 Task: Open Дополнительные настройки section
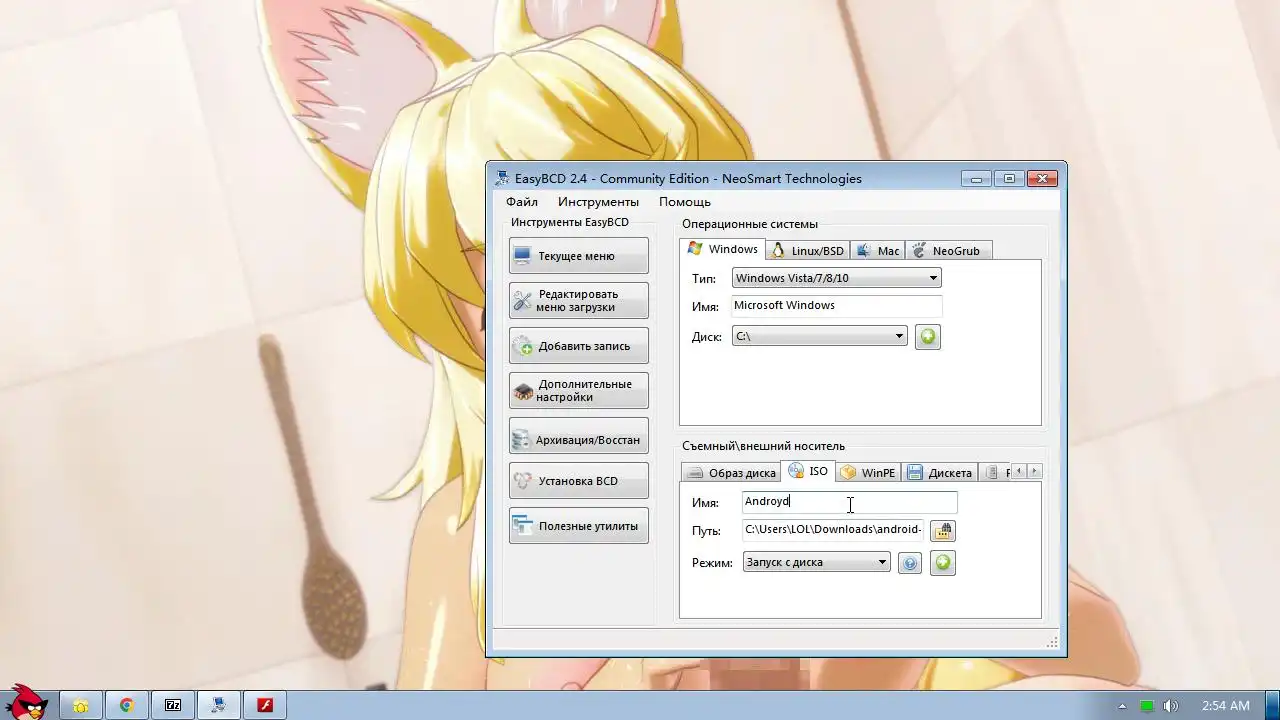(578, 391)
